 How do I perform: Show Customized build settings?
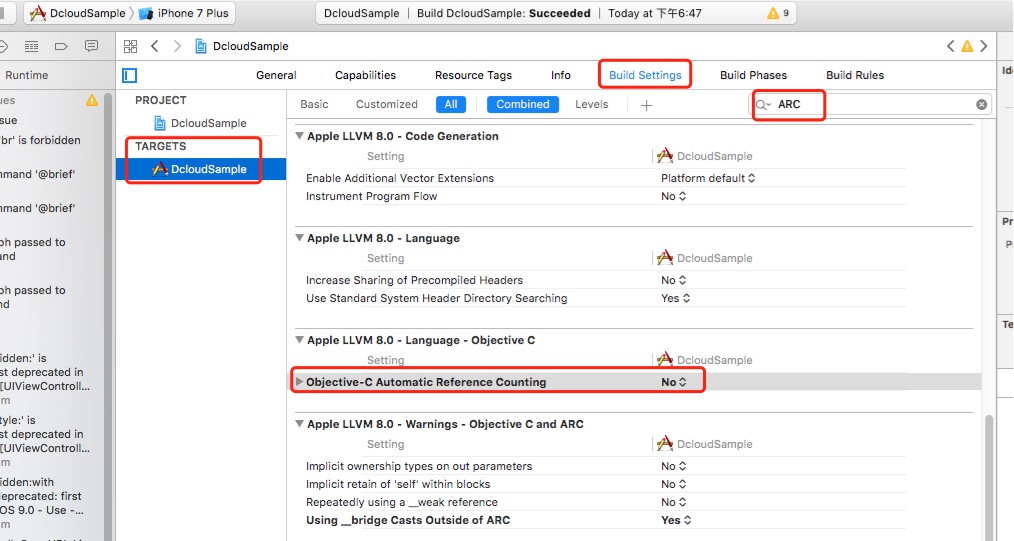coord(387,104)
